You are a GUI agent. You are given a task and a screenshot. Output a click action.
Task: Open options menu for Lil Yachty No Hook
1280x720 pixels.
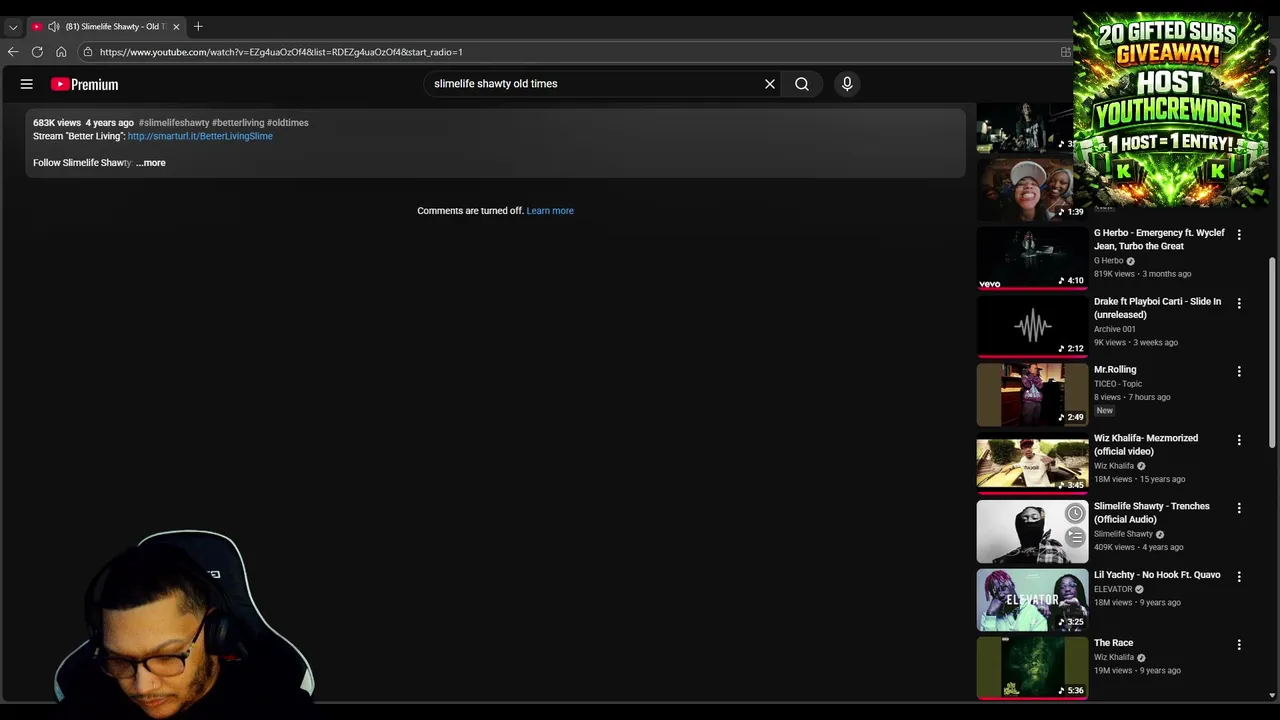(x=1239, y=577)
